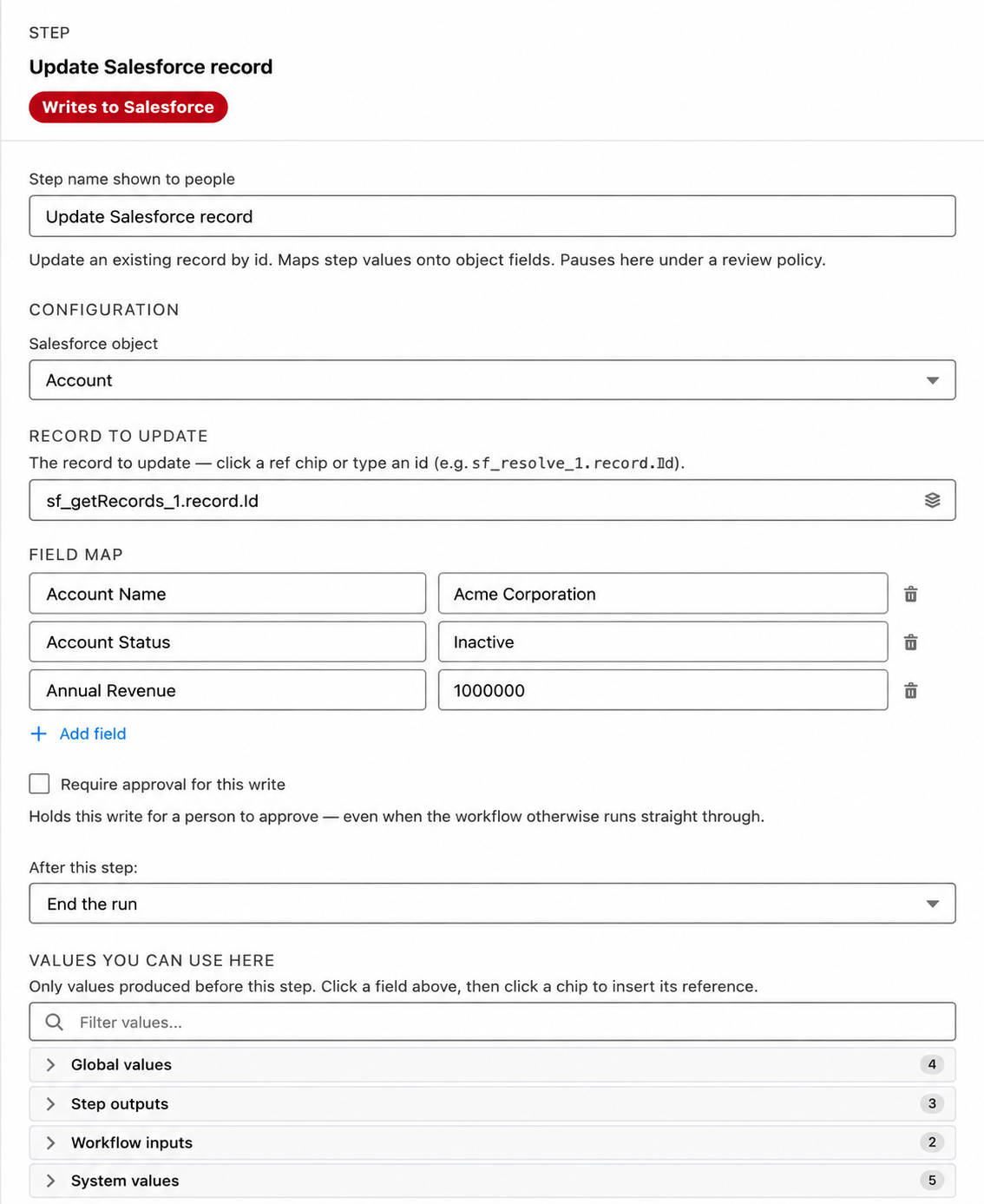Expand the Global values group
The height and width of the screenshot is (1204, 984).
(x=492, y=1064)
